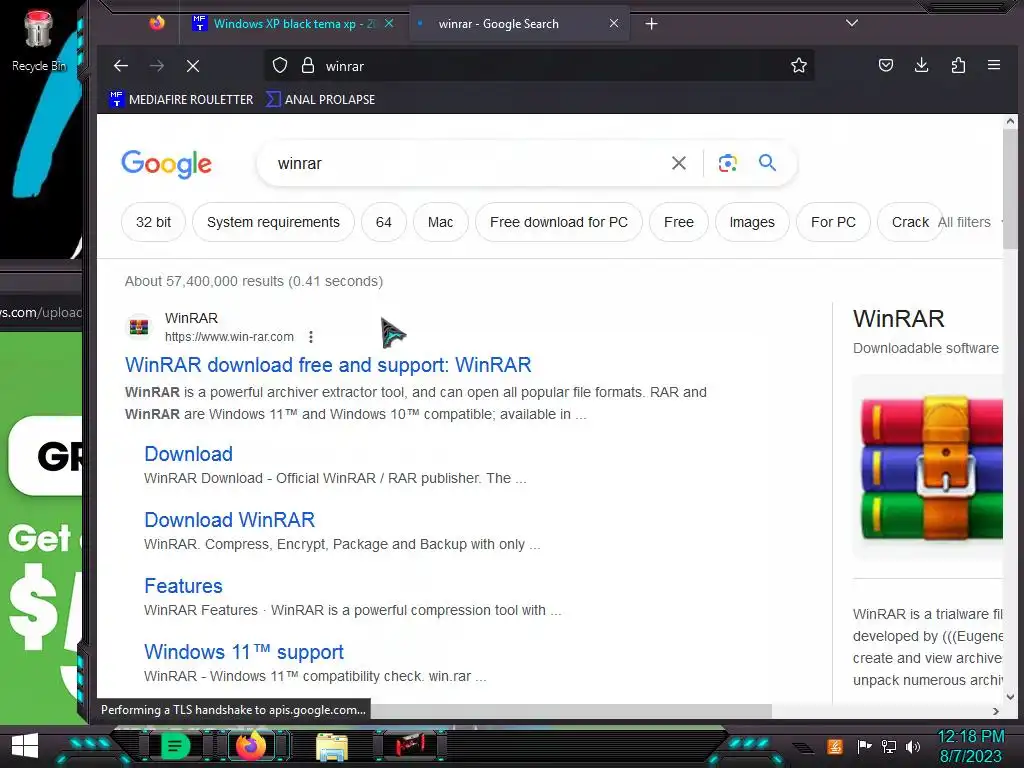Open MEDIAFIRE ROULETTER bookmark
The height and width of the screenshot is (768, 1024).
tap(182, 99)
